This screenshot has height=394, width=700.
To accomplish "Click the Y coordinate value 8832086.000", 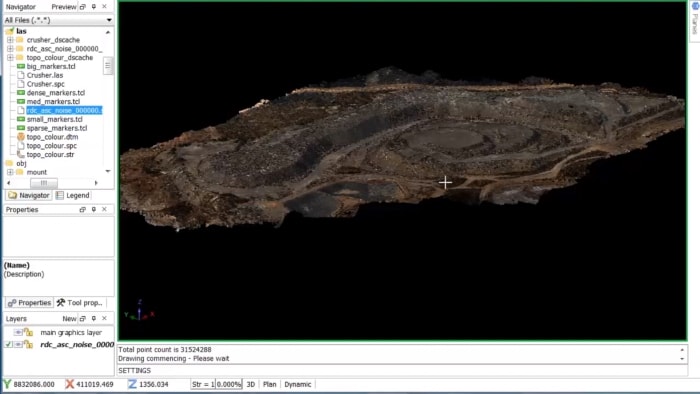I will click(x=34, y=384).
